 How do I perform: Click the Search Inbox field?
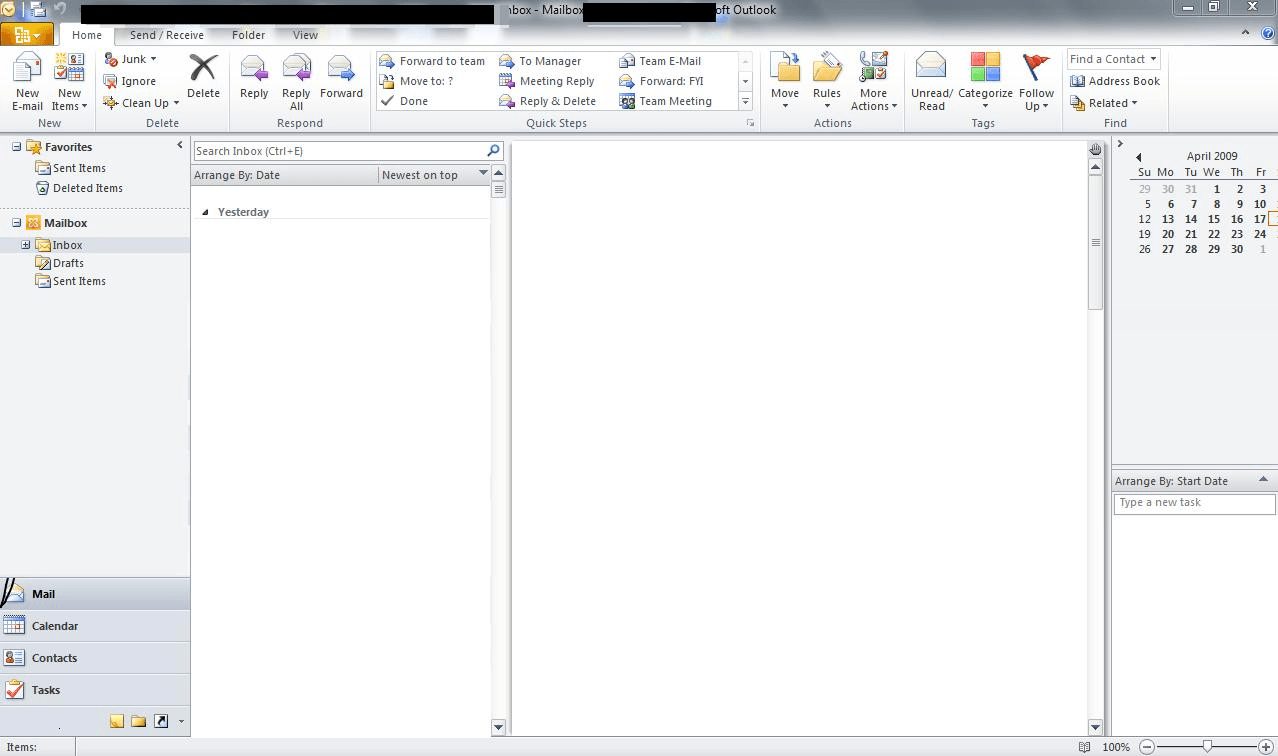[x=338, y=151]
